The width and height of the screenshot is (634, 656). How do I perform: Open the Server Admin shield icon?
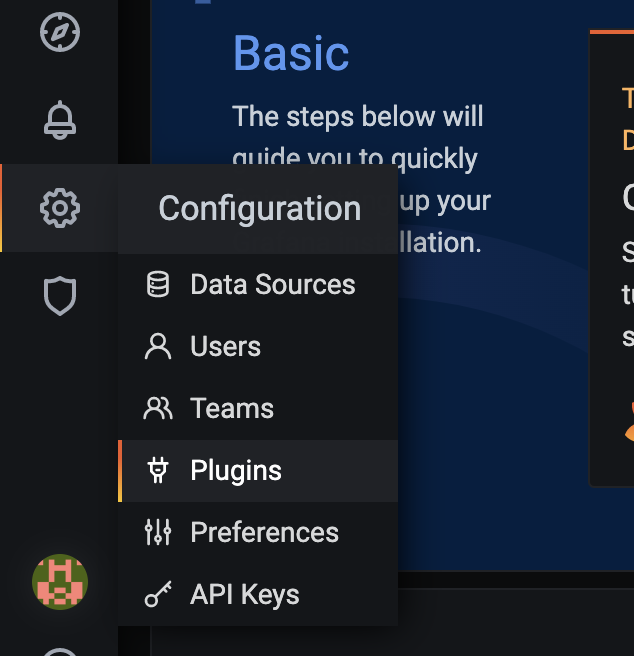click(59, 296)
